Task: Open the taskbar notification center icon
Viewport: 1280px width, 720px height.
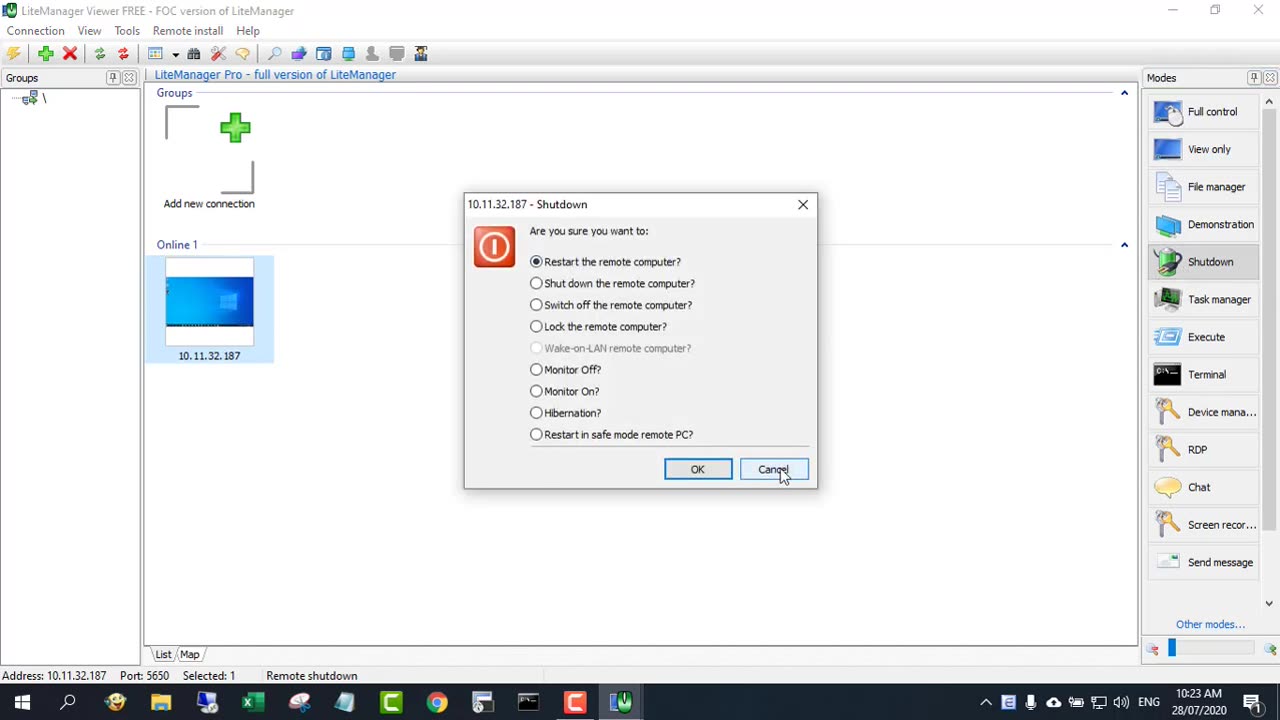Action: click(1252, 703)
